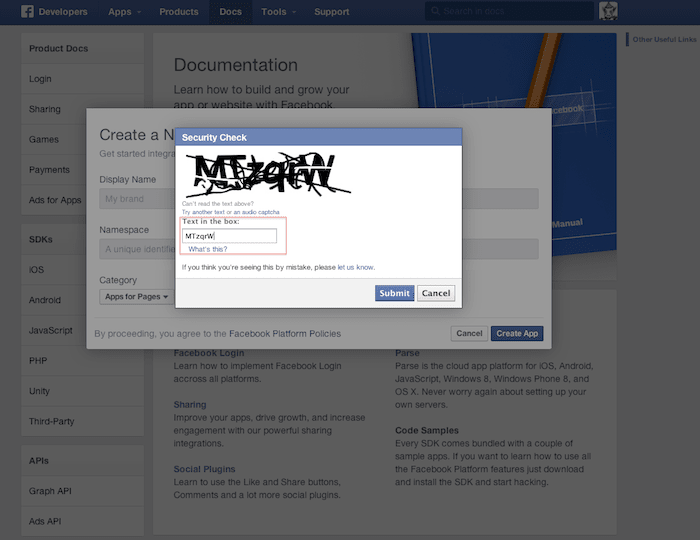This screenshot has width=700, height=540.
Task: Click the Create App button
Action: pyautogui.click(x=517, y=333)
